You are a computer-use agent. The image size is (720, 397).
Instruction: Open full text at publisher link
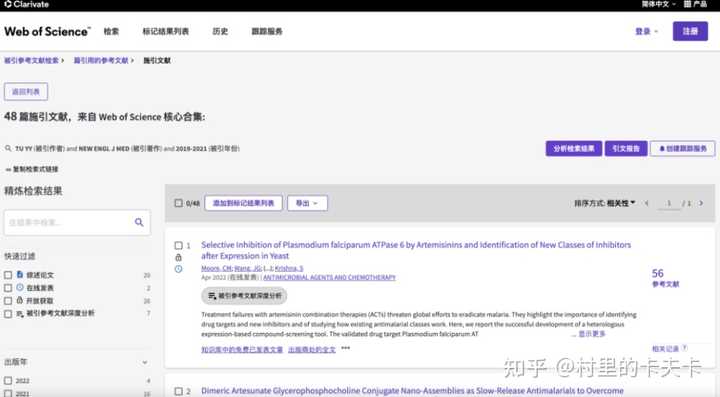[312, 349]
